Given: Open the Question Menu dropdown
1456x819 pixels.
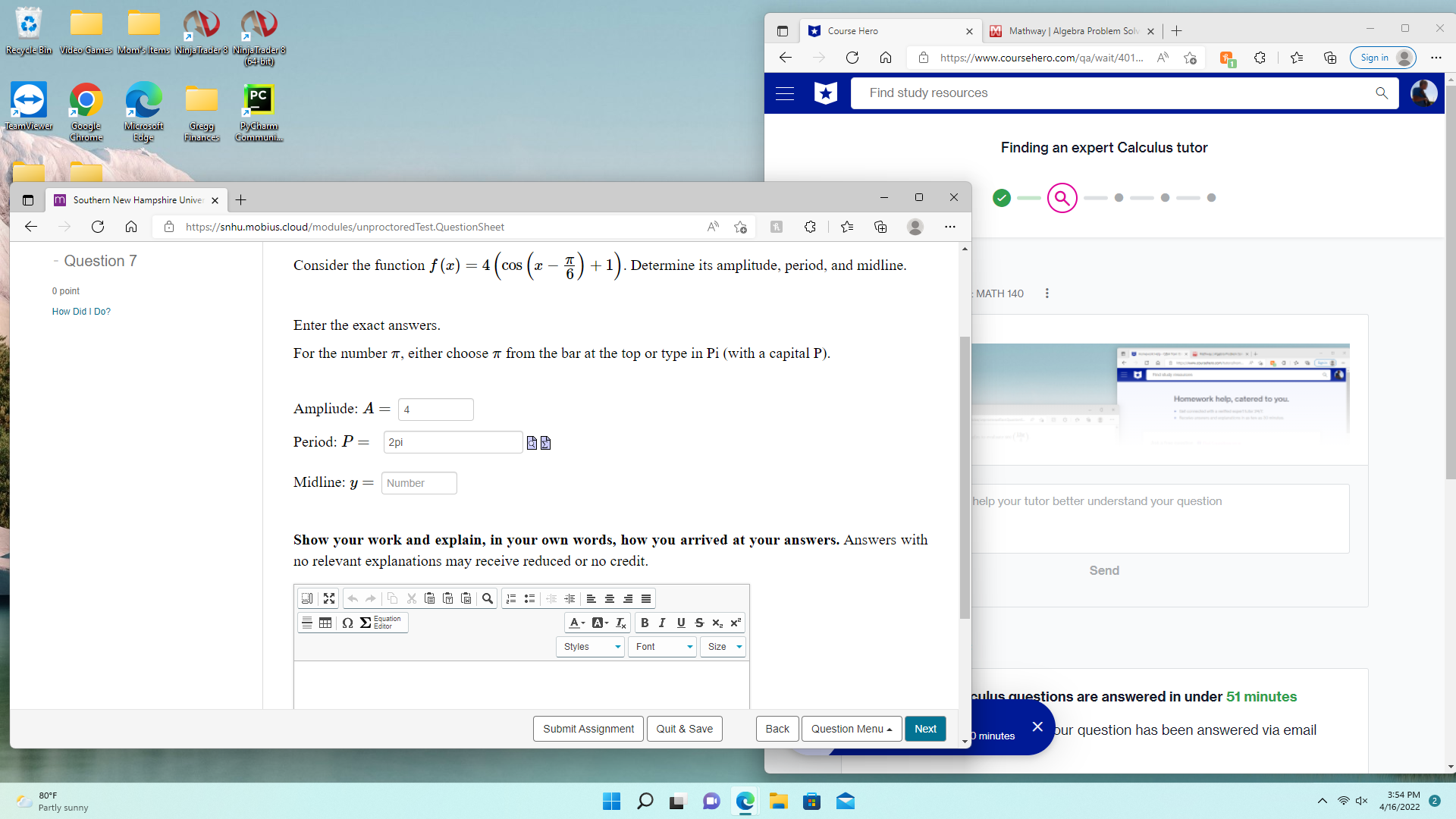Looking at the screenshot, I should click(851, 729).
